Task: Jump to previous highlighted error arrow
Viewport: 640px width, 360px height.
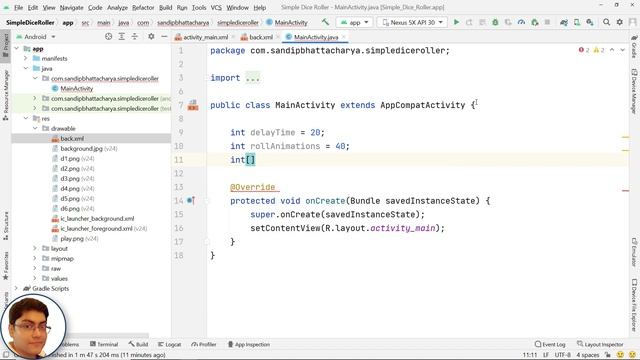Action: tap(612, 50)
